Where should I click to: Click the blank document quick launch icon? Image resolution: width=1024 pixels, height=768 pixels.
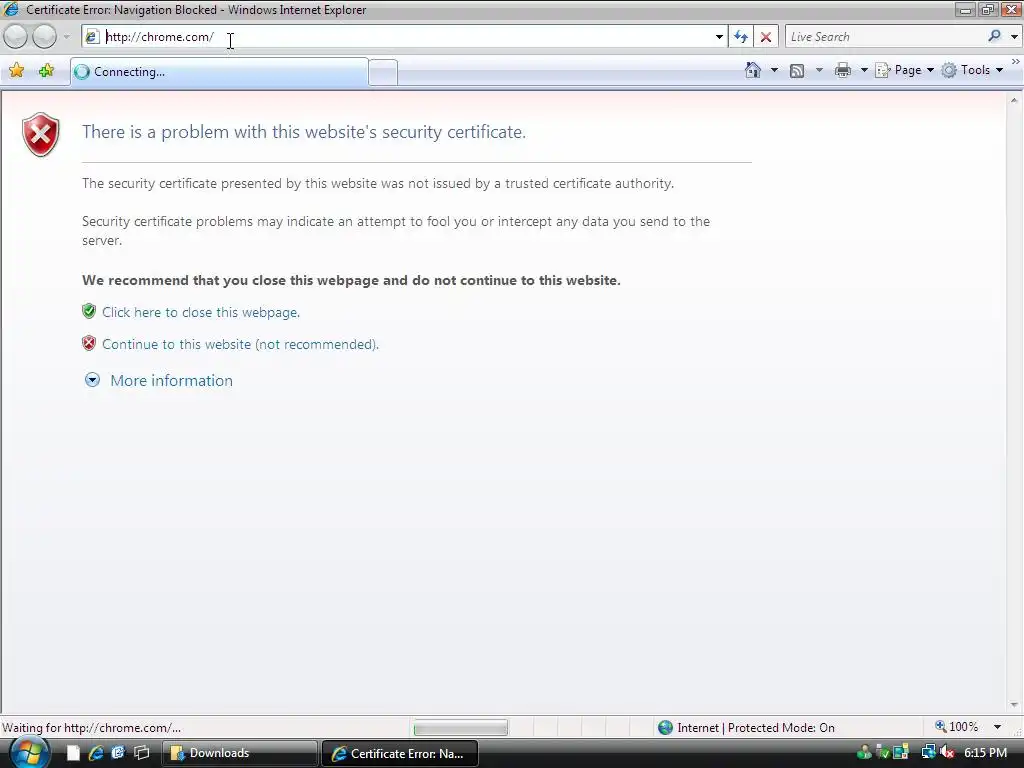tap(73, 753)
